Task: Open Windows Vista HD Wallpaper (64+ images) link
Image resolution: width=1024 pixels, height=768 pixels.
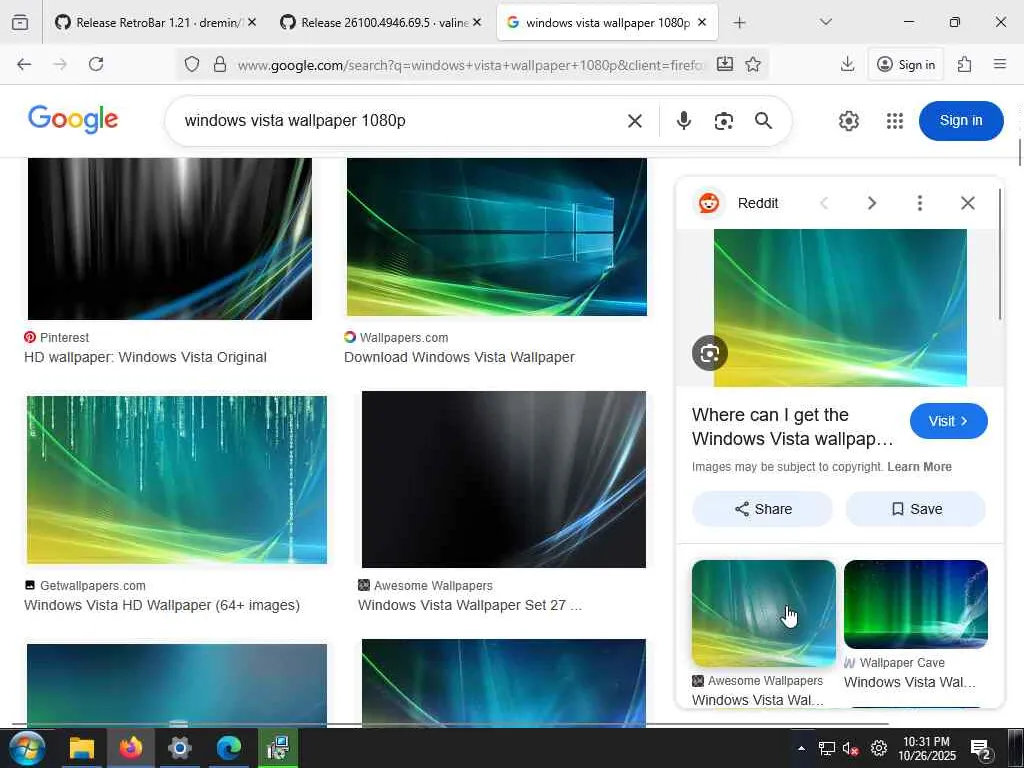Action: click(x=162, y=605)
